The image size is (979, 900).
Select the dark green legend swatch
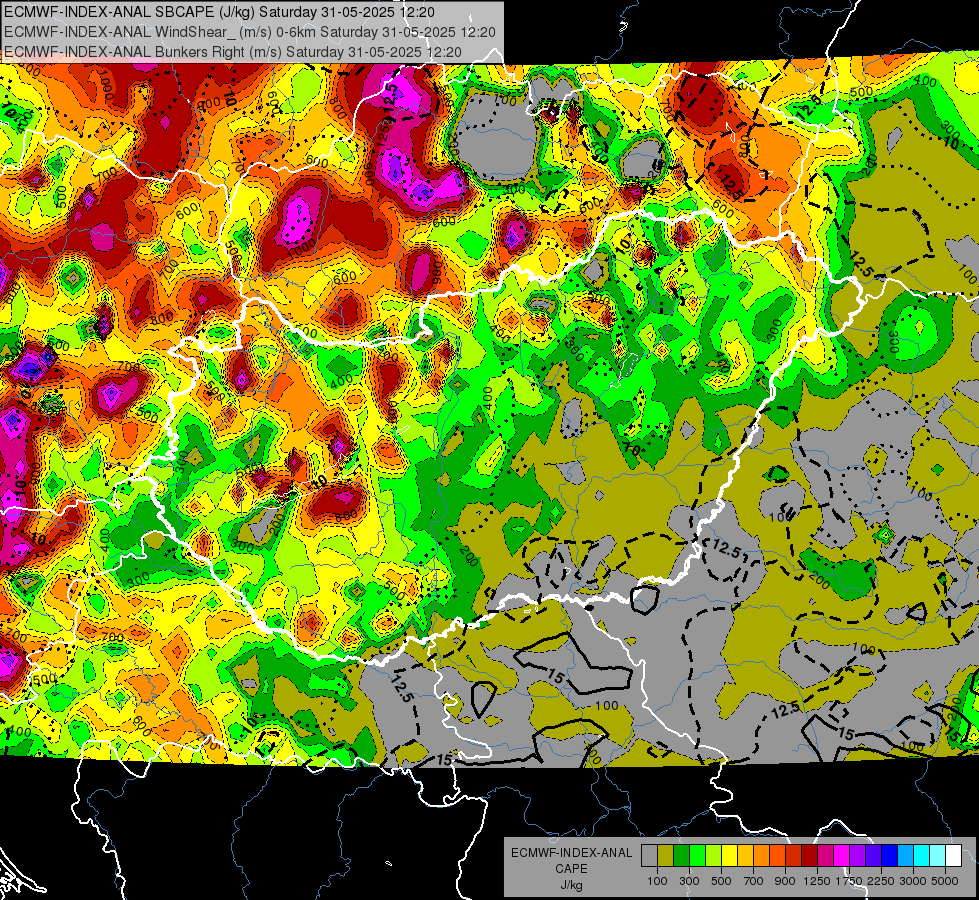[681, 856]
